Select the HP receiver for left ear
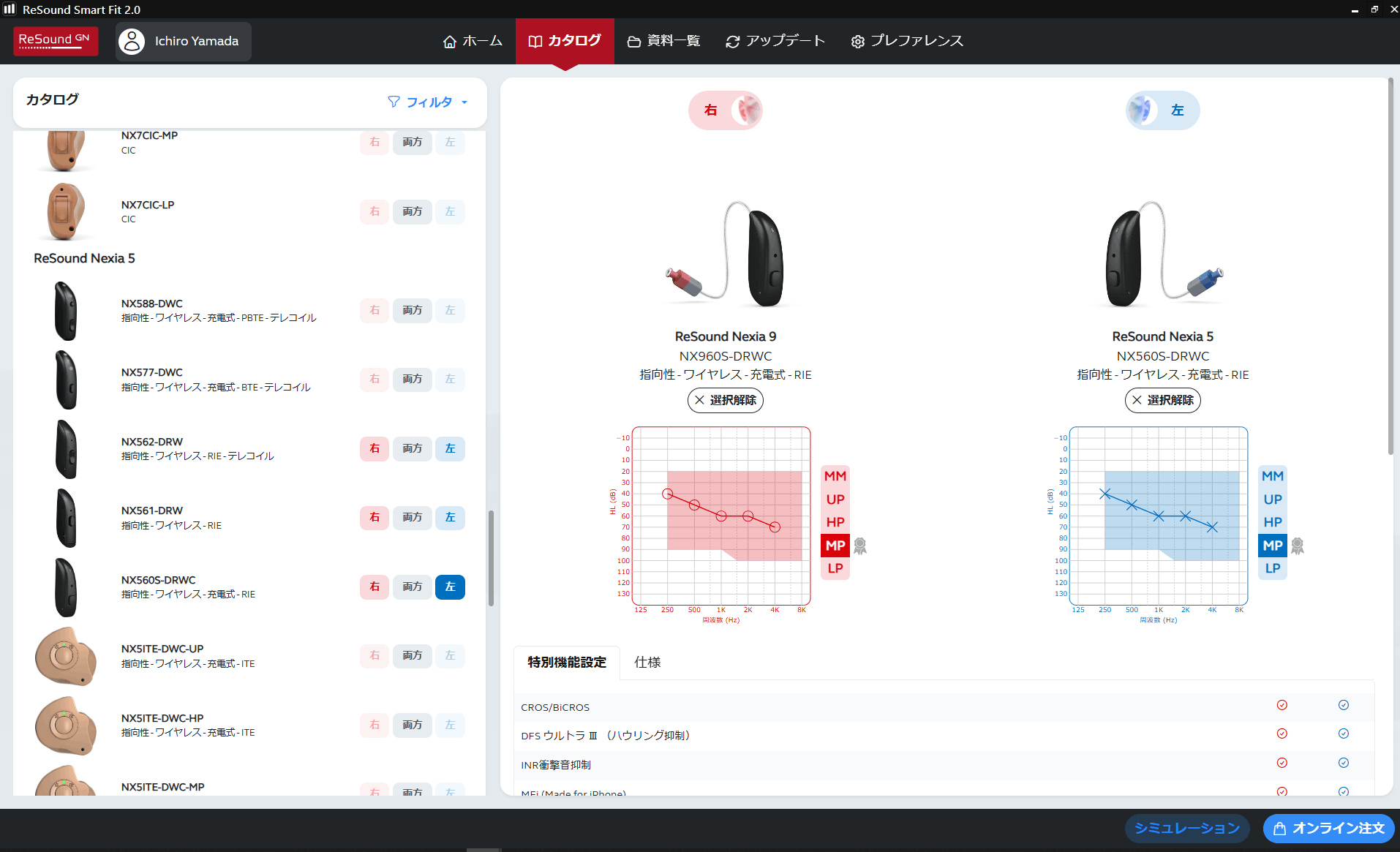Viewport: 1400px width, 852px height. point(1272,522)
